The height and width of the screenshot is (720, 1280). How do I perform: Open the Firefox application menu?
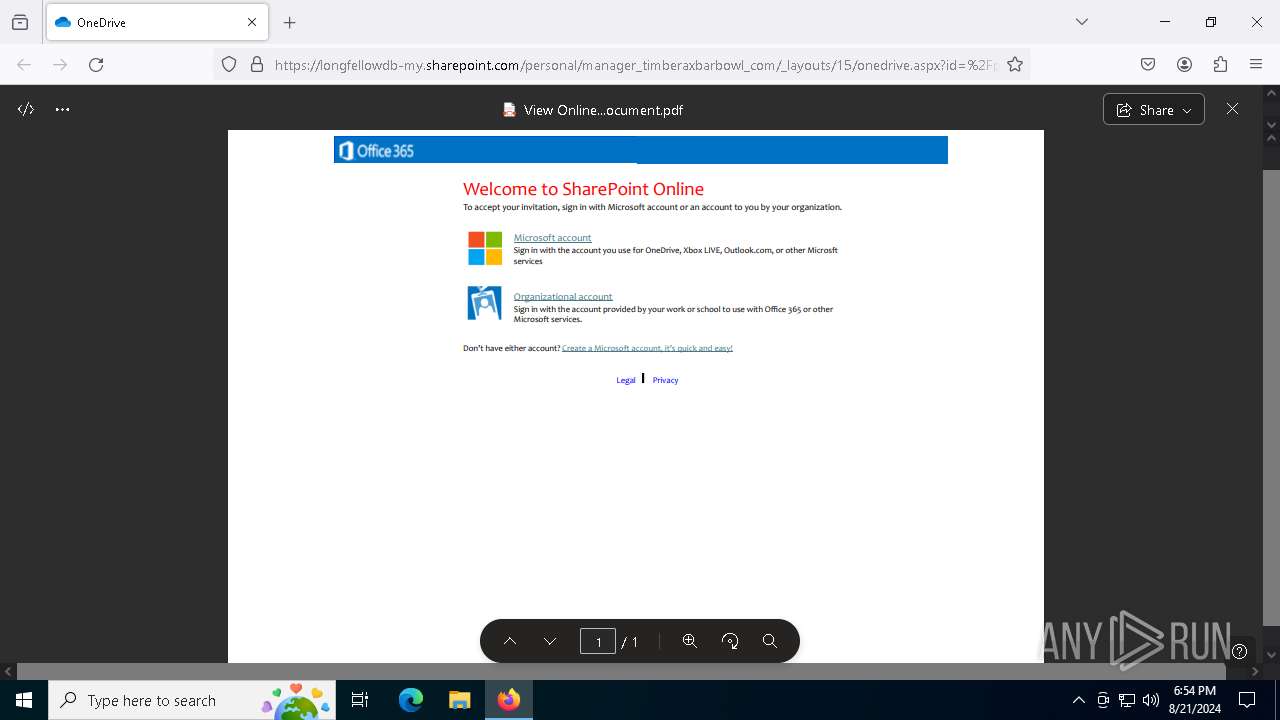point(1256,65)
